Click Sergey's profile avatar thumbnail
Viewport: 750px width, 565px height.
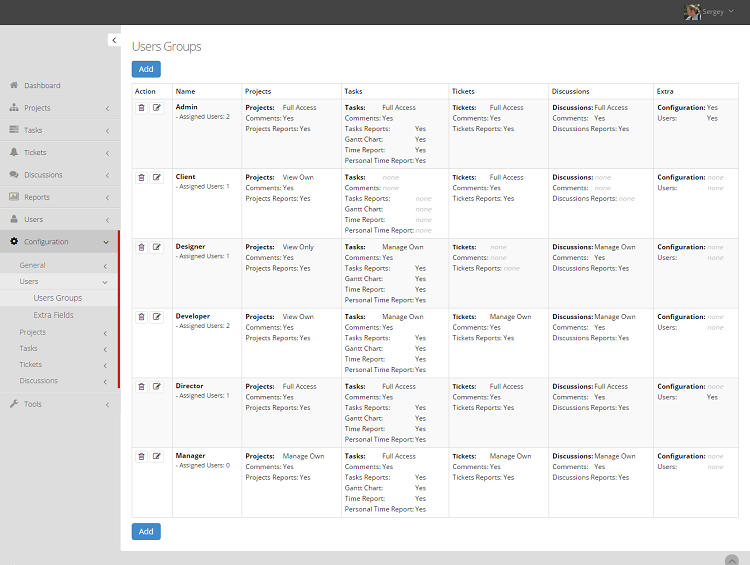pos(692,12)
